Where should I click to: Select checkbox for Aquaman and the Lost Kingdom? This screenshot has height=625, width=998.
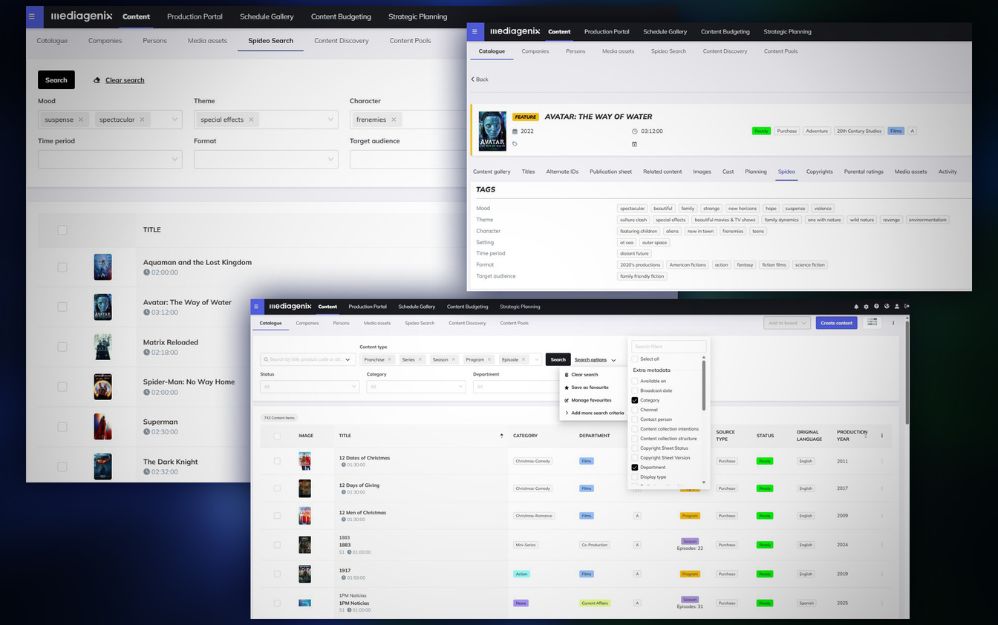click(62, 267)
